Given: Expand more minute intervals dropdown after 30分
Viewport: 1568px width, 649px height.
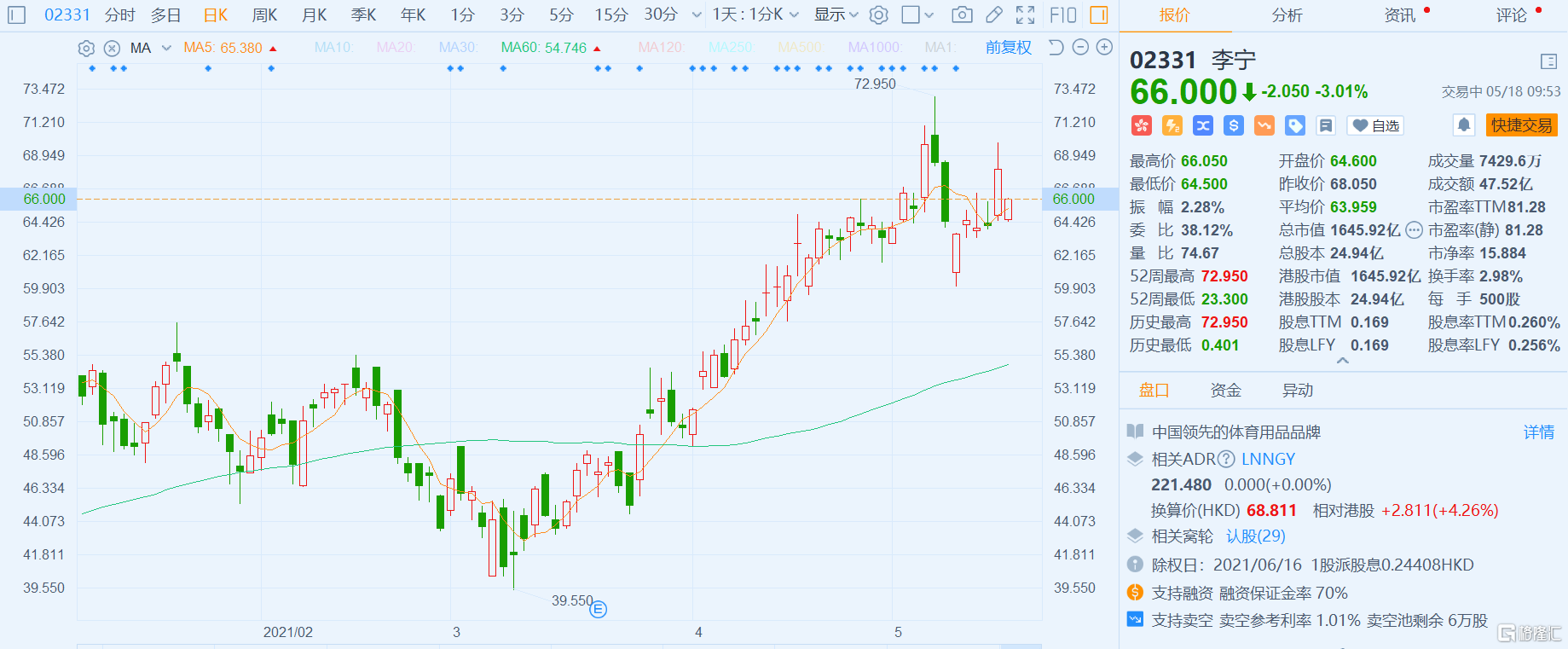Looking at the screenshot, I should click(697, 14).
